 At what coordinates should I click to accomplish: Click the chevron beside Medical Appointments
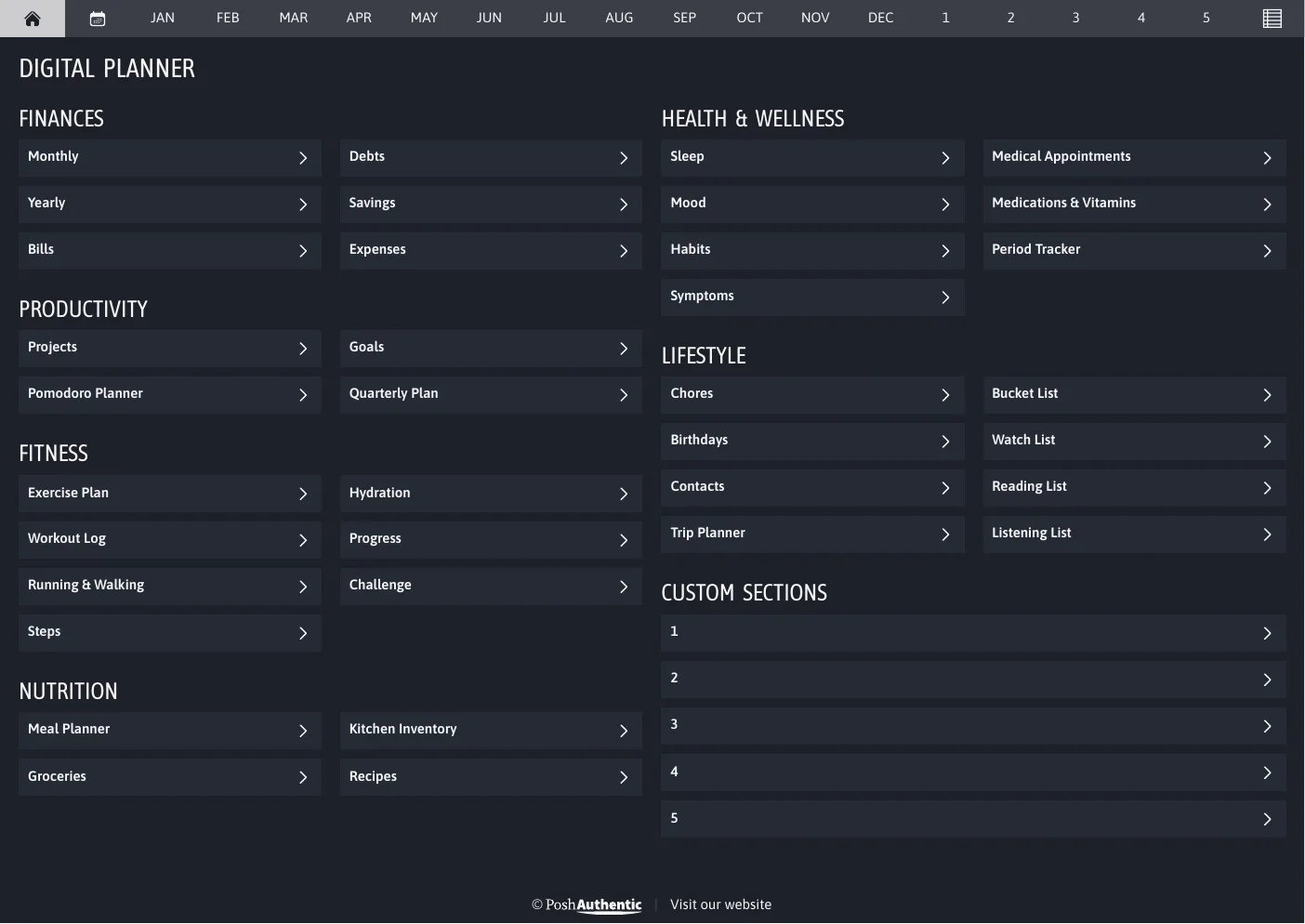click(x=1267, y=158)
